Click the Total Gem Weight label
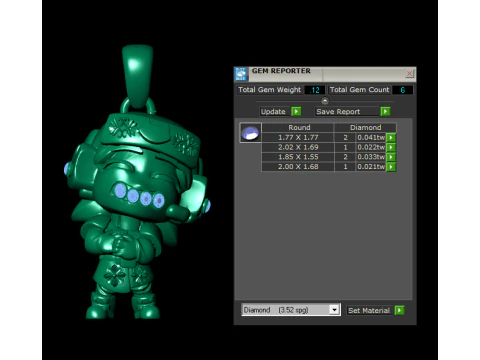Image resolution: width=480 pixels, height=360 pixels. tap(269, 90)
